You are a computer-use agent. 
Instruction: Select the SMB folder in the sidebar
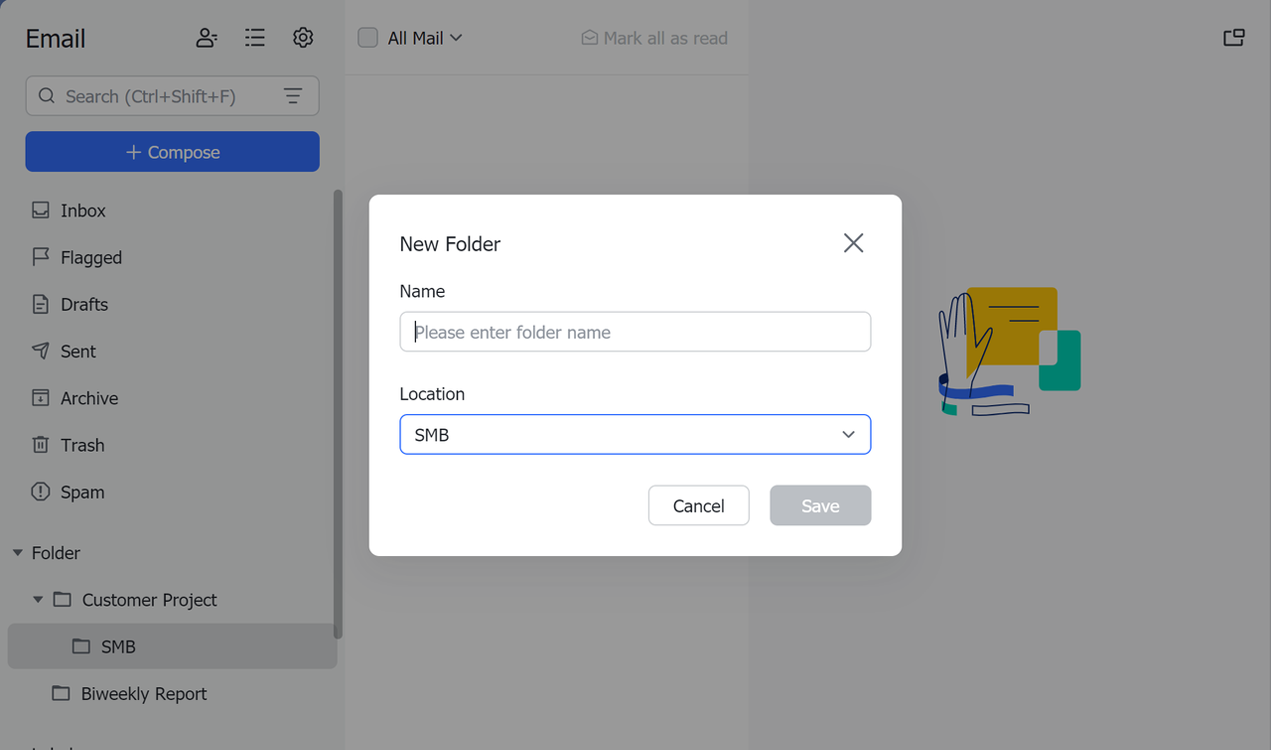point(117,646)
